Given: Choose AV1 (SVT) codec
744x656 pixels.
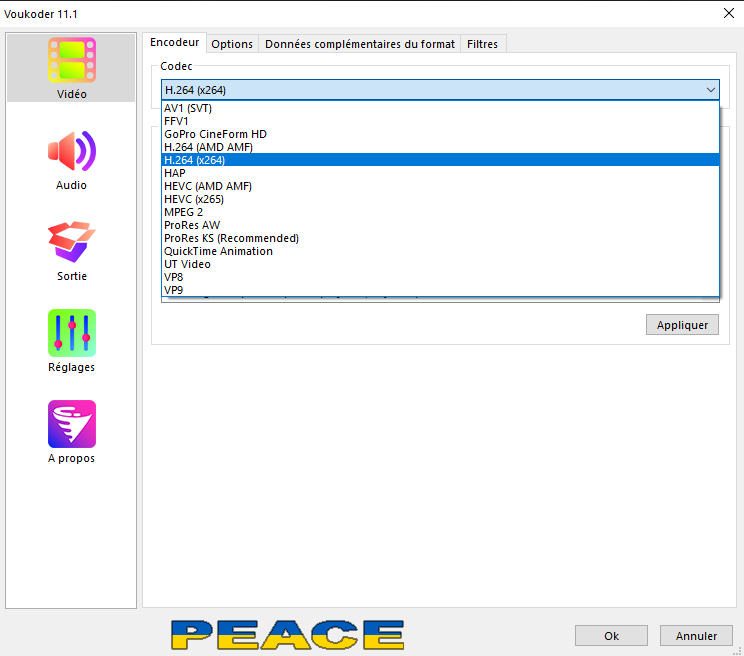Looking at the screenshot, I should click(440, 108).
